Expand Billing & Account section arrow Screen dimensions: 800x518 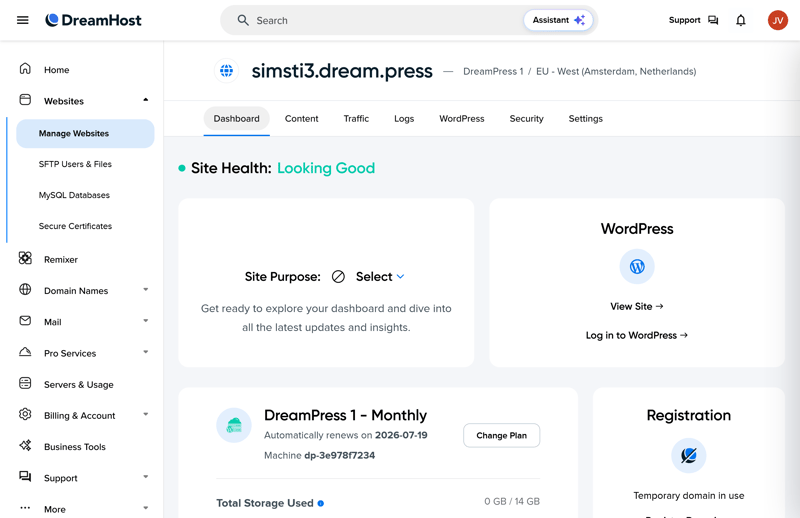click(x=145, y=414)
